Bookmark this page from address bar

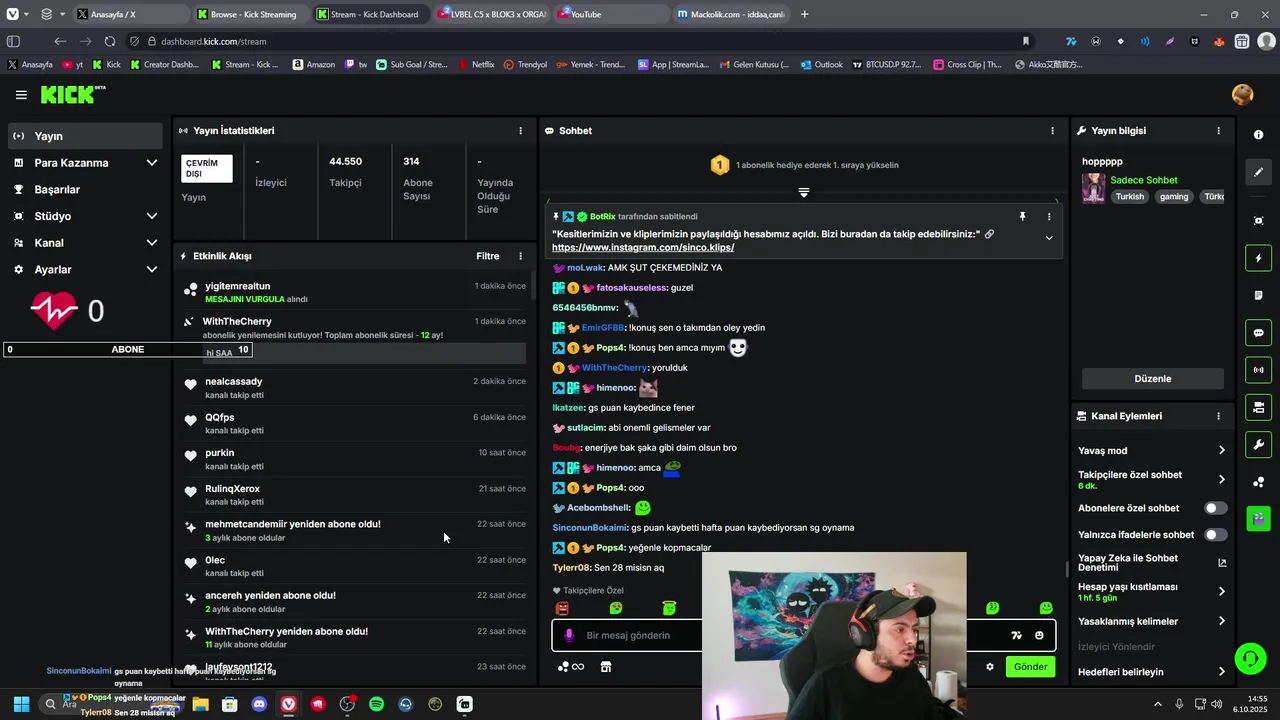click(x=1025, y=41)
